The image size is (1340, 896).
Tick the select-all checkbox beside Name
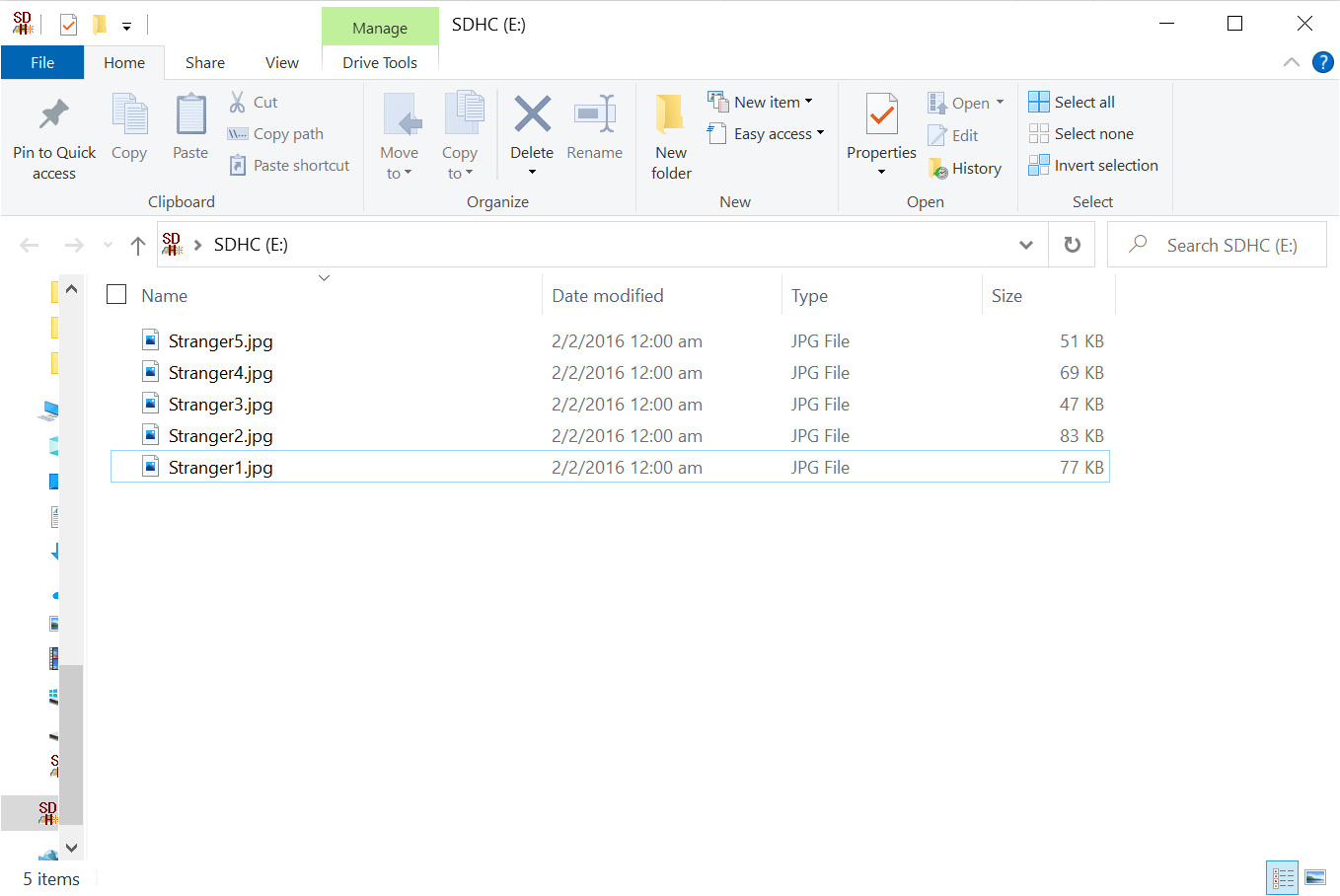[116, 295]
